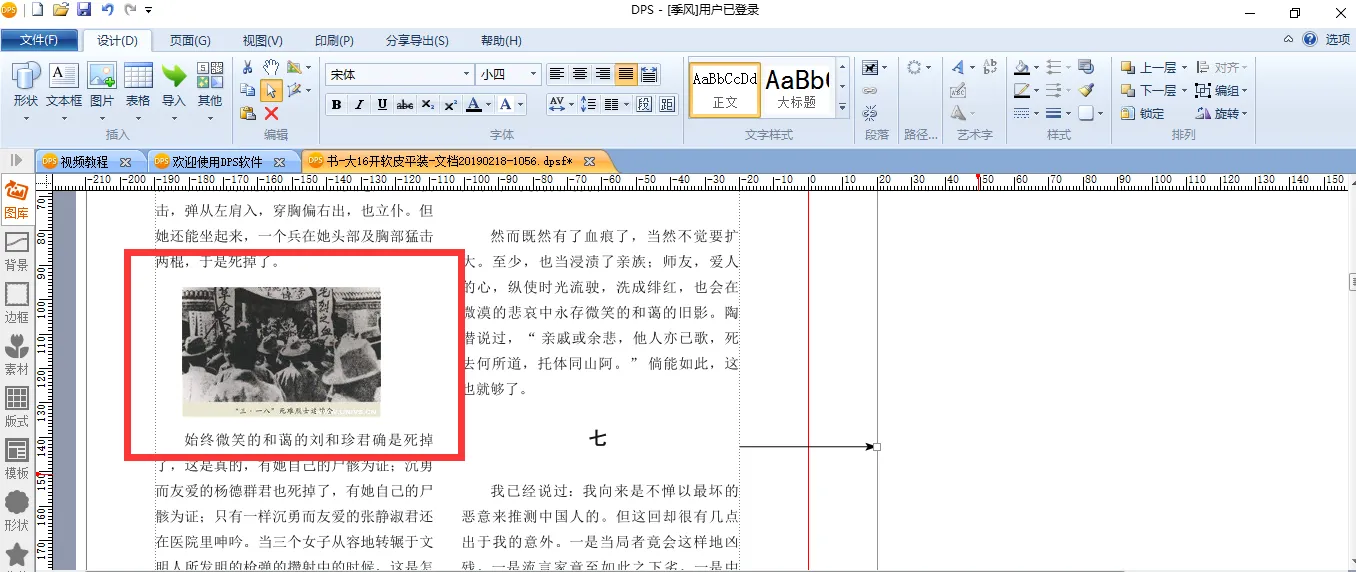Image resolution: width=1356 pixels, height=572 pixels.
Task: Apply the 正文 body text style
Action: click(x=725, y=90)
